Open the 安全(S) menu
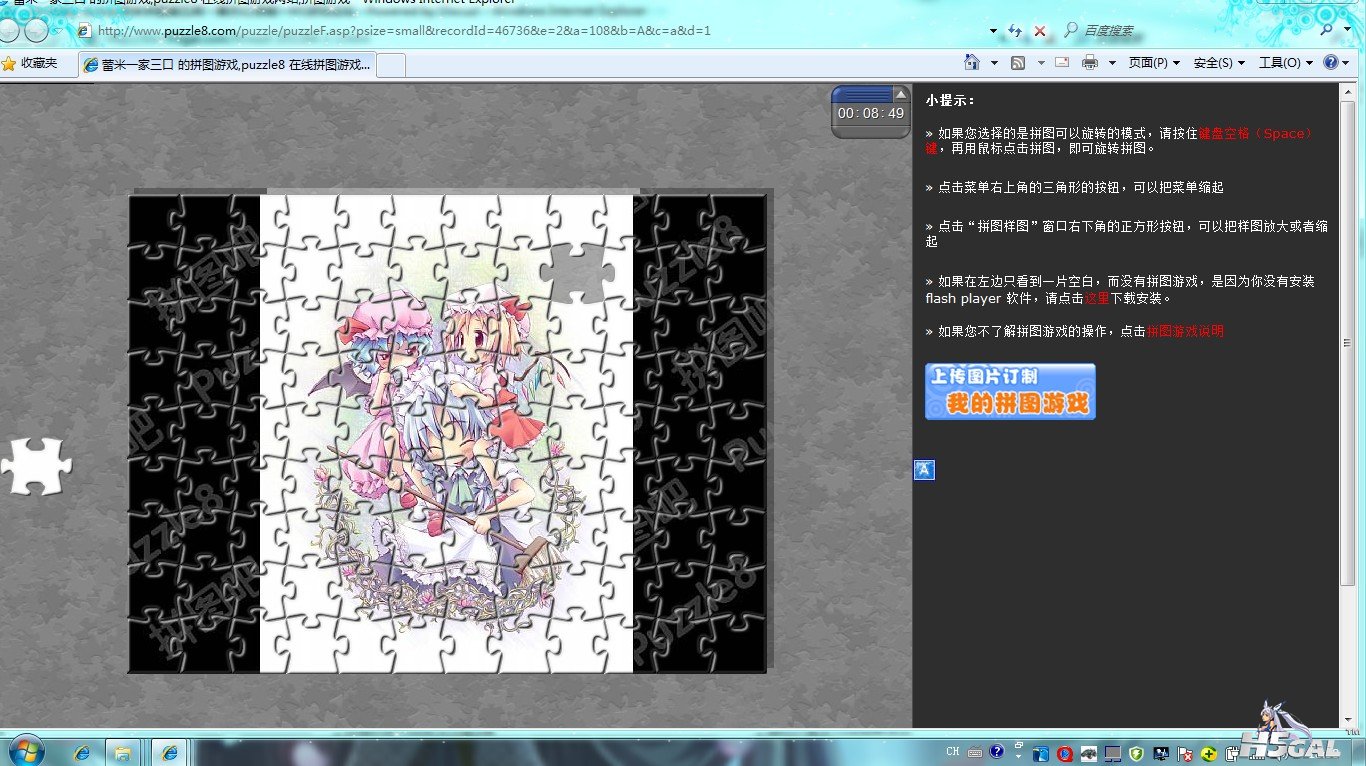The height and width of the screenshot is (766, 1366). (x=1219, y=63)
